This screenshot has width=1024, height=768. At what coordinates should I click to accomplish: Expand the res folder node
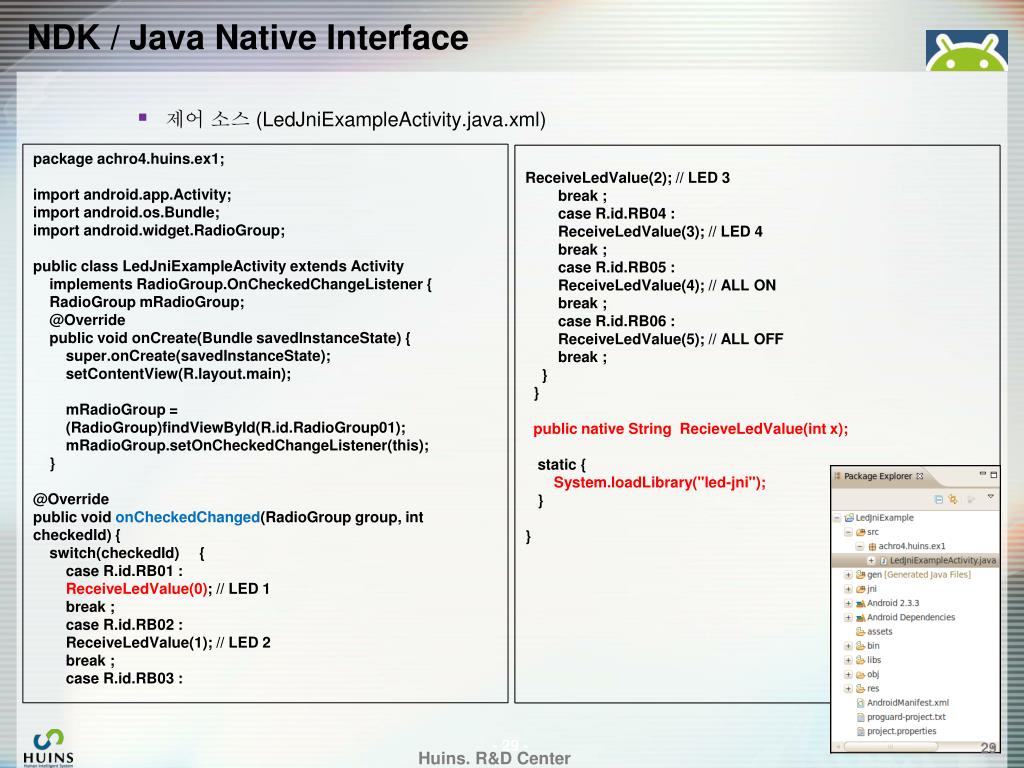click(848, 688)
